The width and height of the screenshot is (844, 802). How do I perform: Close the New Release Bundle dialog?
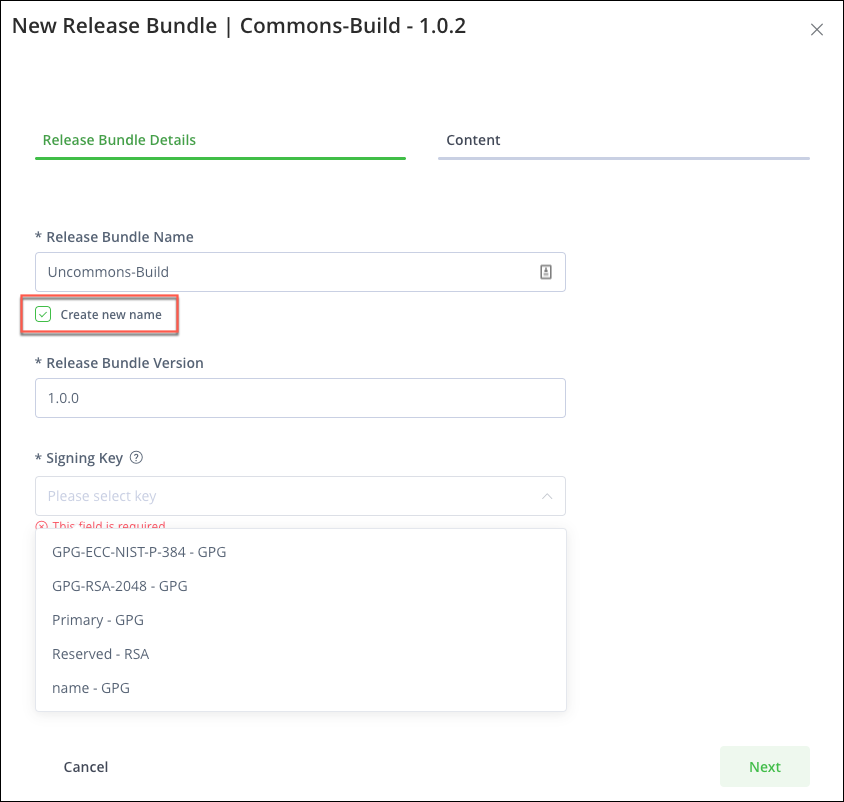tap(817, 29)
